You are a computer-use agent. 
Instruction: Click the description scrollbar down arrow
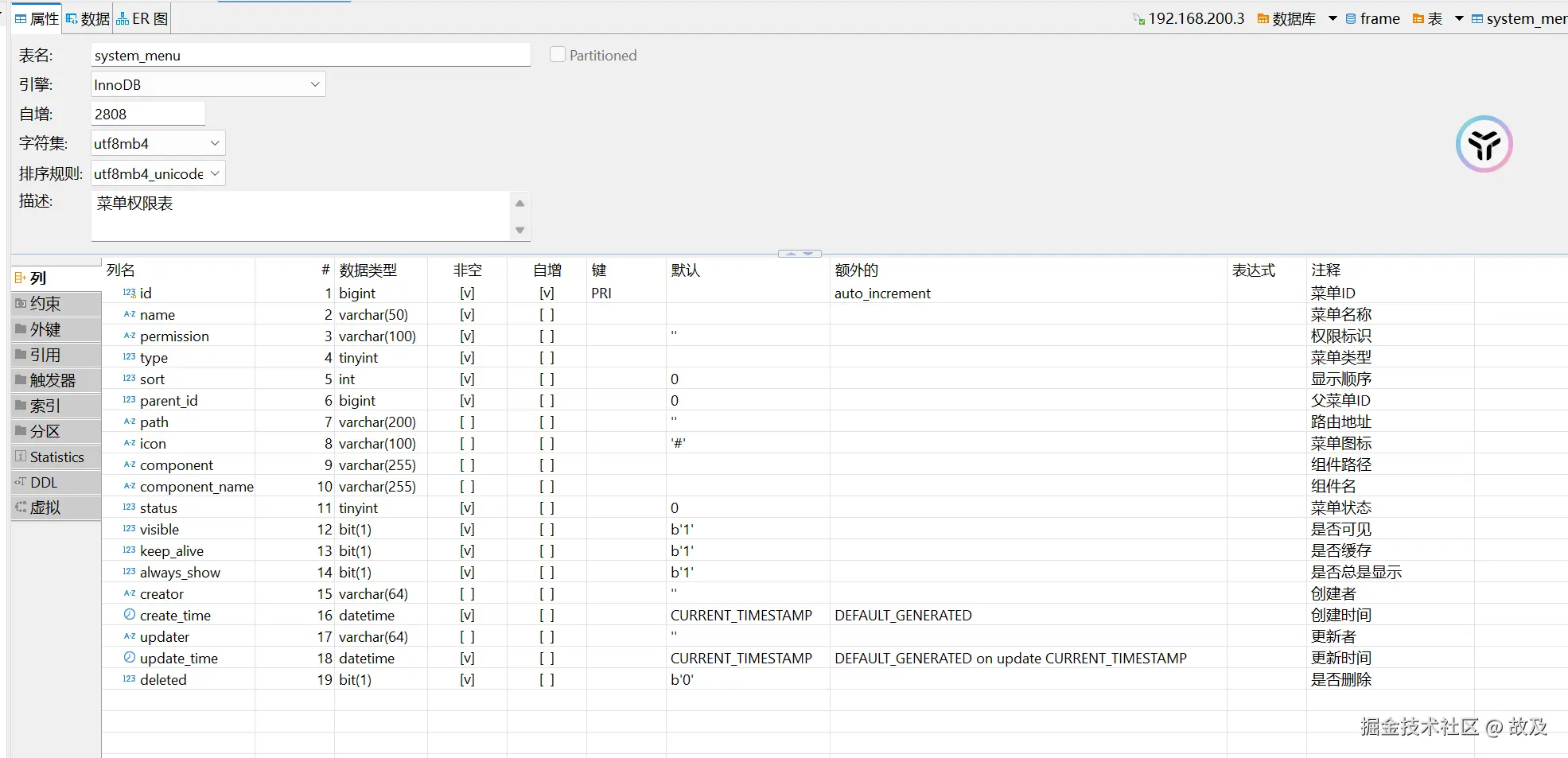pyautogui.click(x=520, y=231)
